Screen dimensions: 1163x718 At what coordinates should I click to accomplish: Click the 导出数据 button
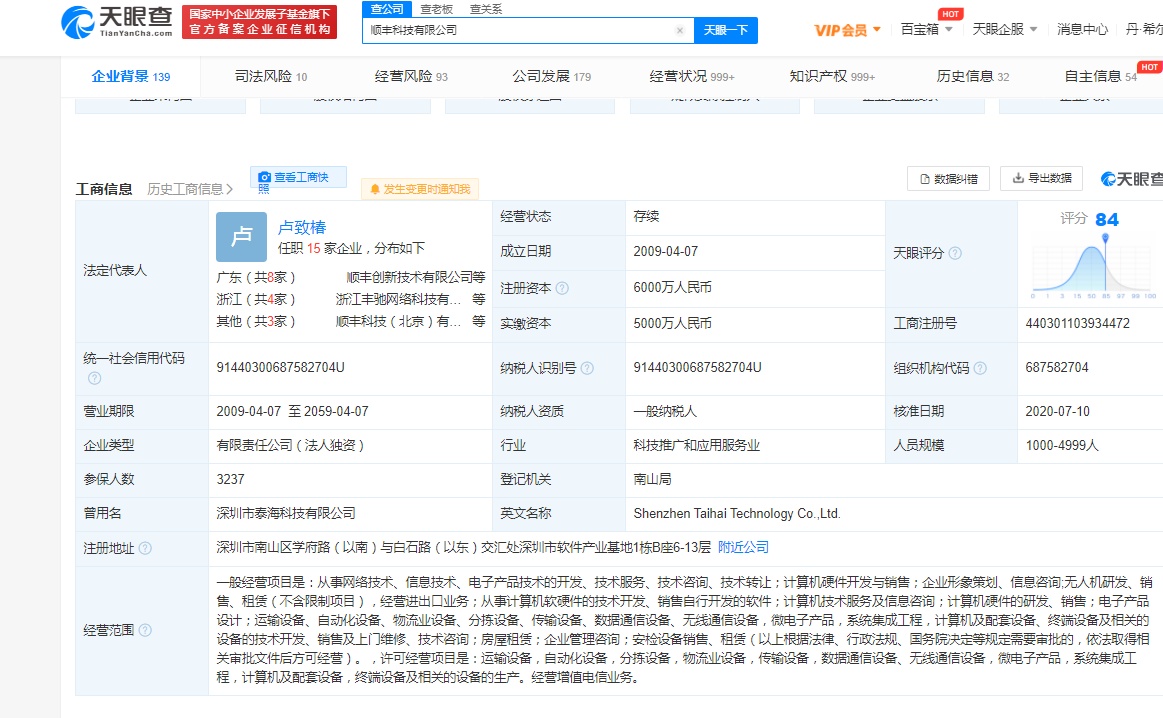click(x=1042, y=178)
